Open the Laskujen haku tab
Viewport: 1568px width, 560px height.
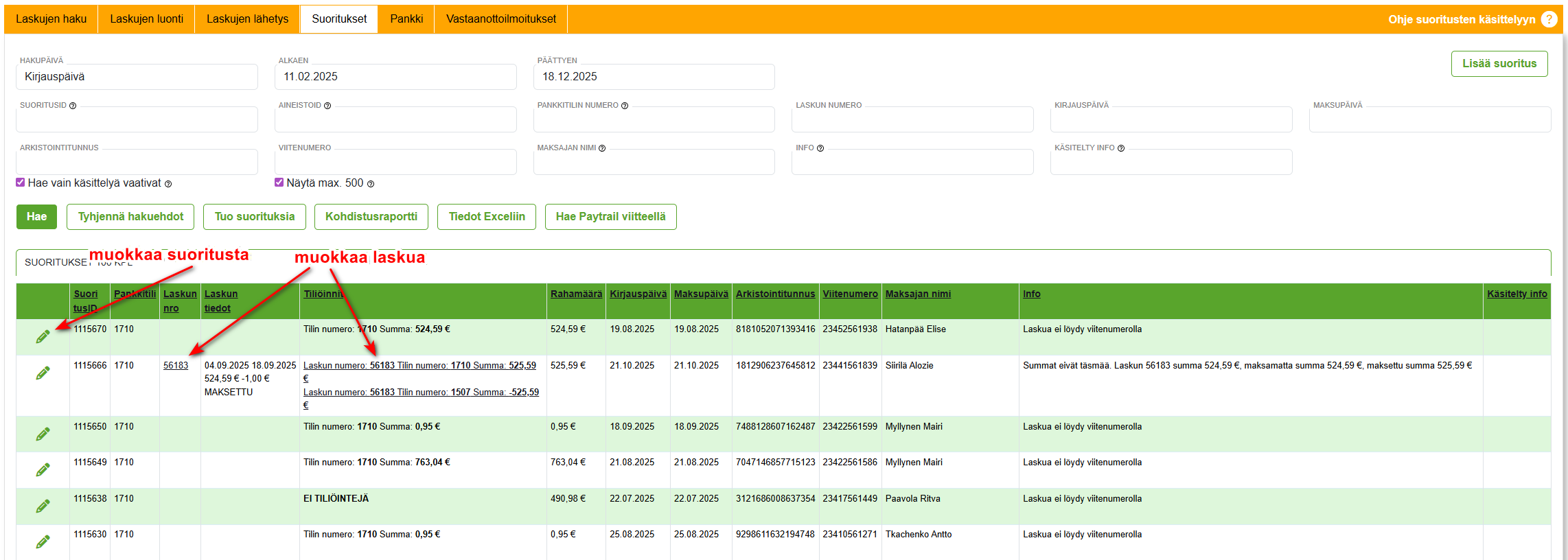51,19
